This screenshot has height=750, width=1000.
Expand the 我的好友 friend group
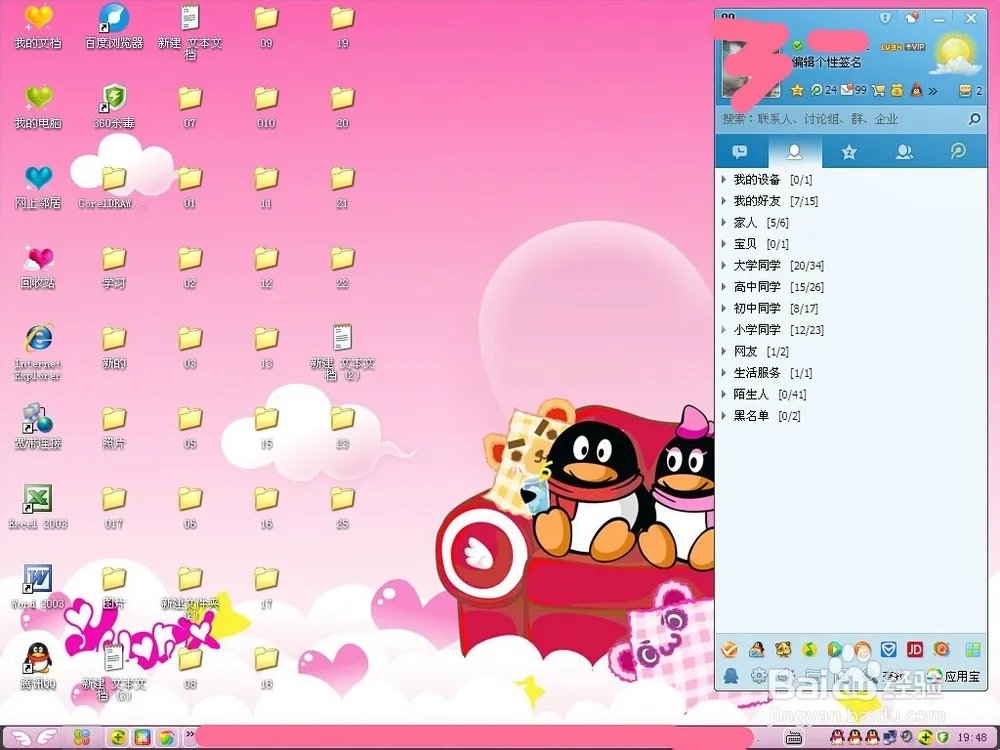(x=756, y=201)
